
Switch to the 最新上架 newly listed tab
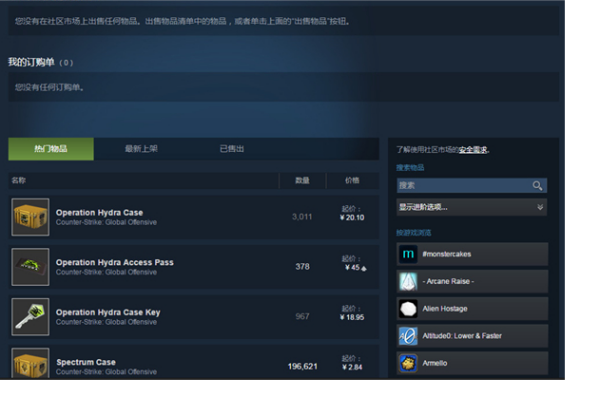tap(141, 149)
